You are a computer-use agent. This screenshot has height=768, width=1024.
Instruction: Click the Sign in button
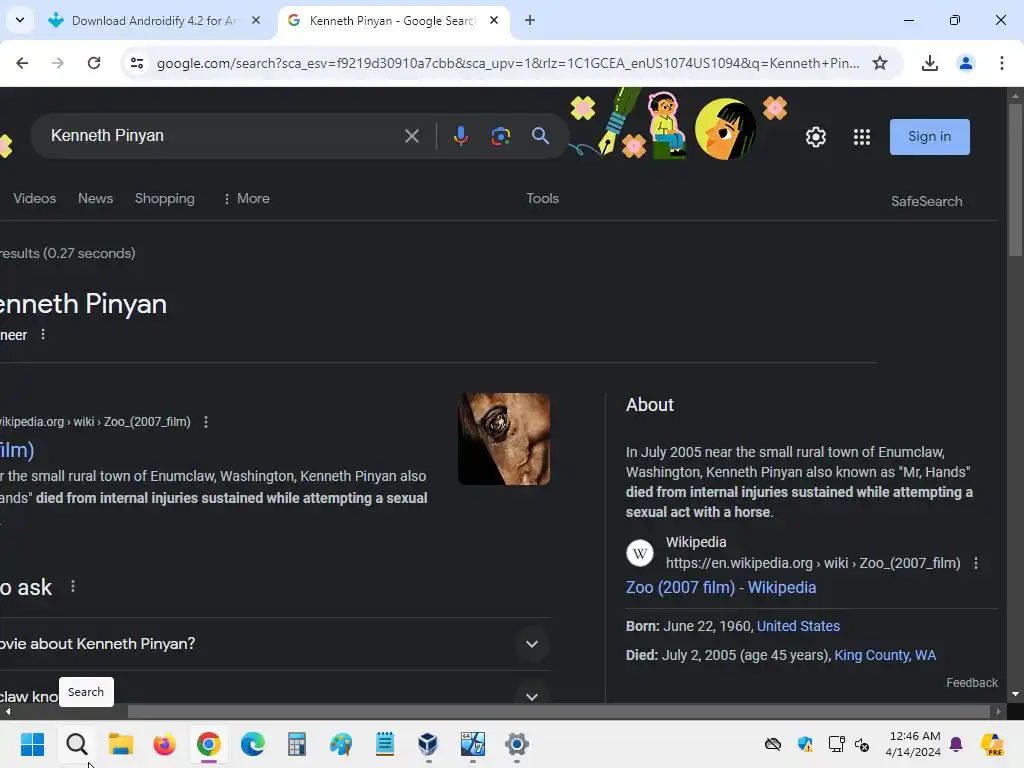(929, 136)
